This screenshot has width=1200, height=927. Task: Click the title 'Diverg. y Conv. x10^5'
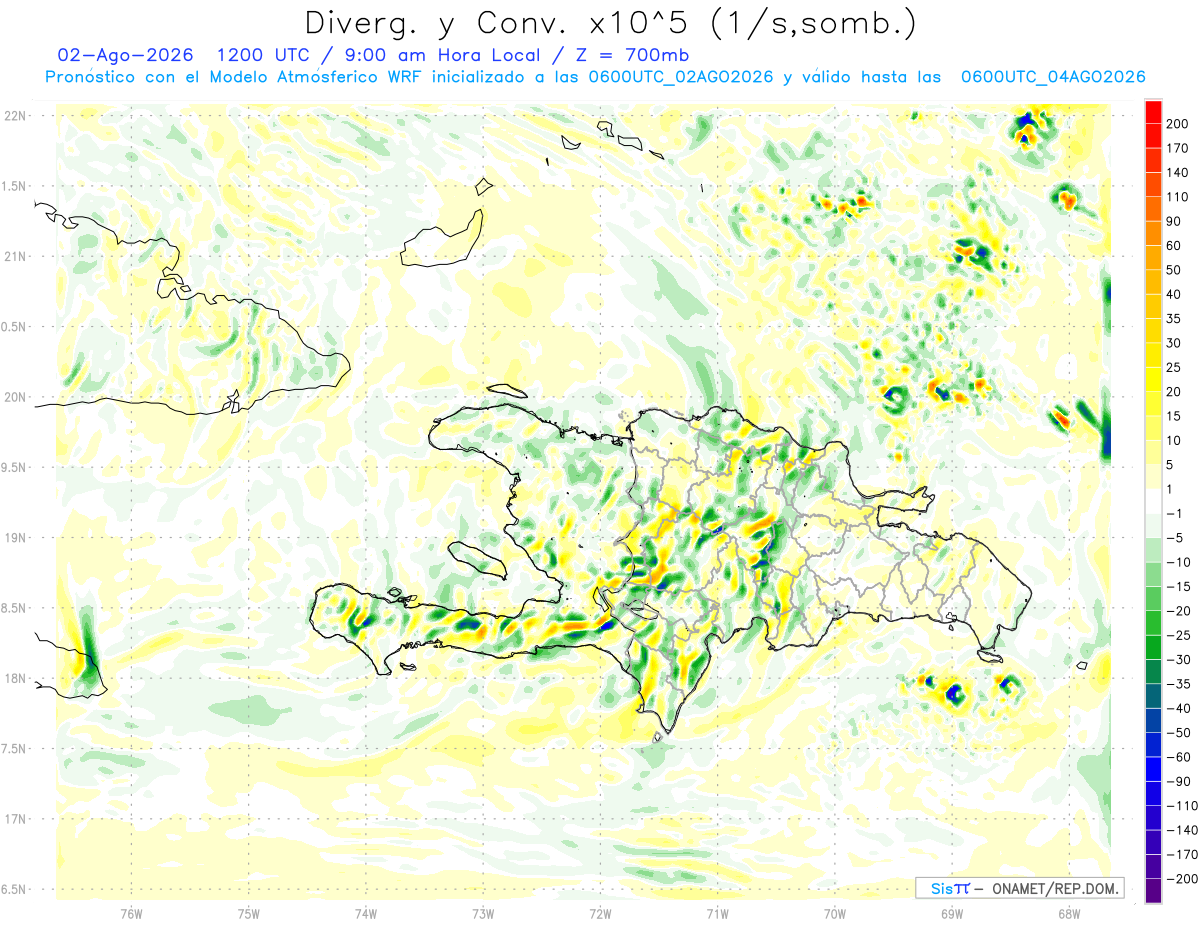[x=501, y=22]
